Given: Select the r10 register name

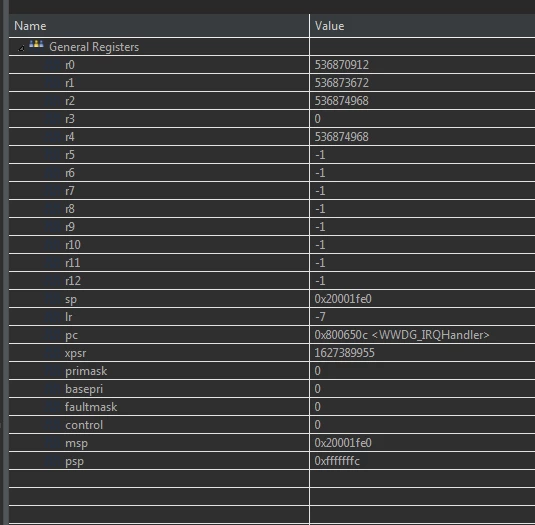Looking at the screenshot, I should click(73, 245).
